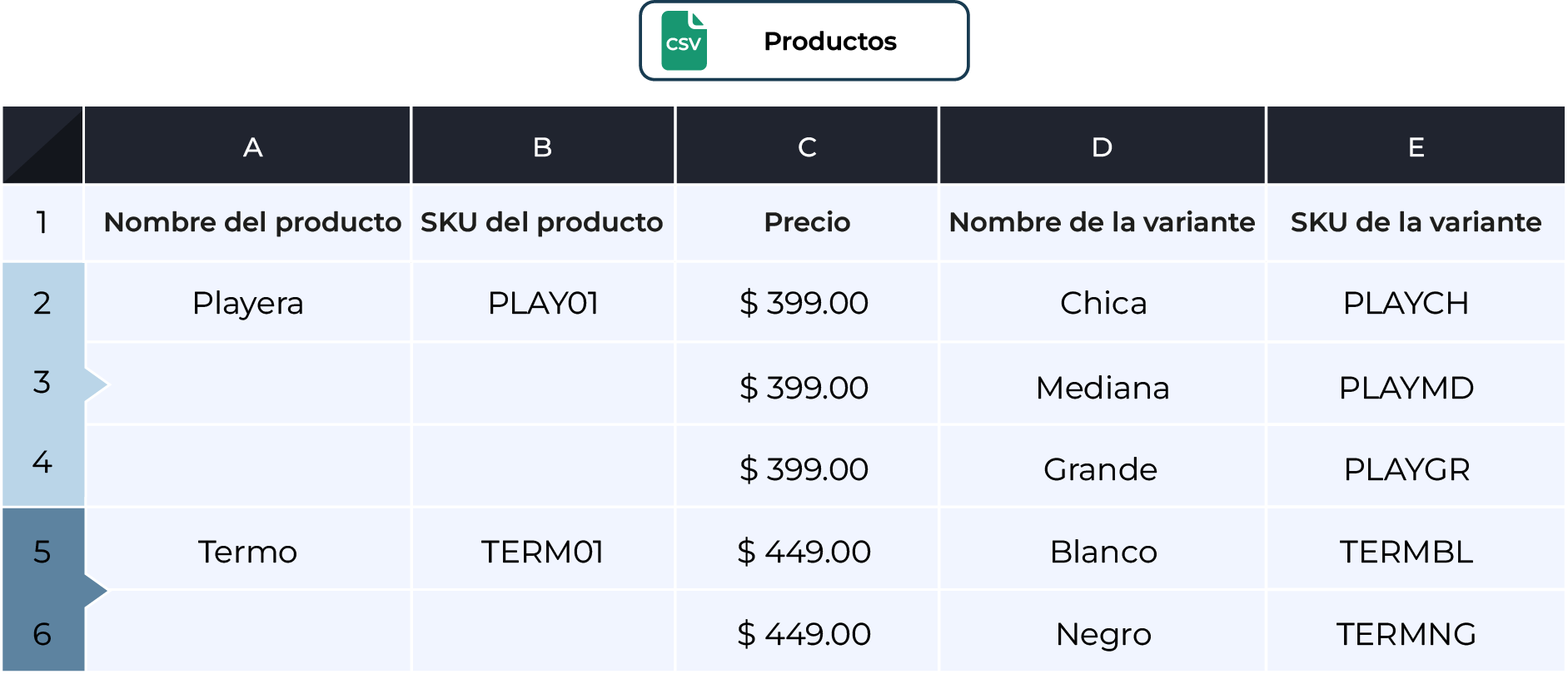This screenshot has height=674, width=1568.
Task: Select column E header
Action: (1416, 145)
